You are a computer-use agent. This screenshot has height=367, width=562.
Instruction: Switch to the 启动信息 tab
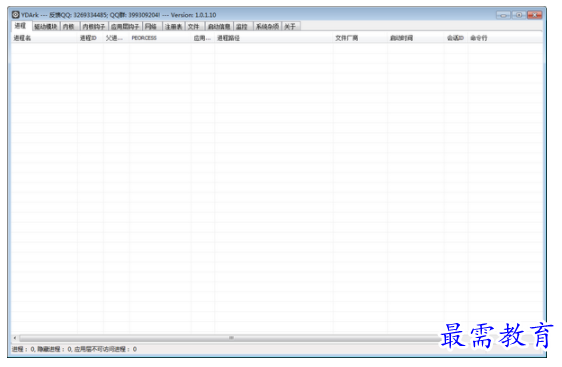tap(219, 27)
